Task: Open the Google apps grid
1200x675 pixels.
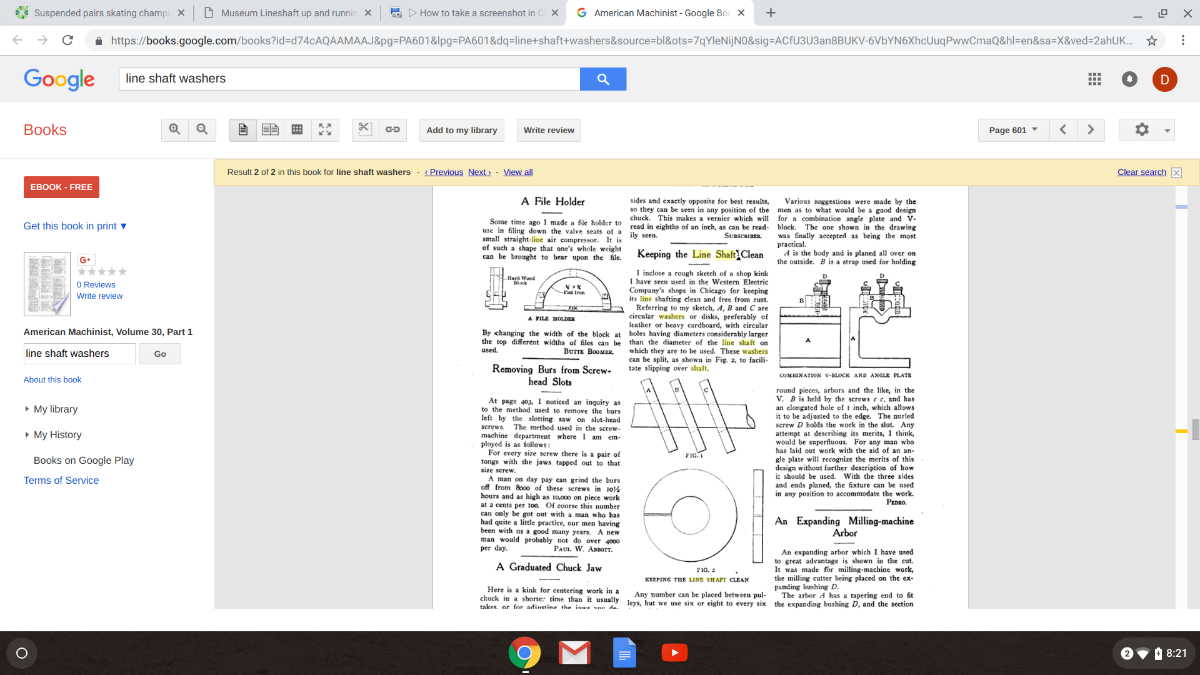Action: [1094, 79]
